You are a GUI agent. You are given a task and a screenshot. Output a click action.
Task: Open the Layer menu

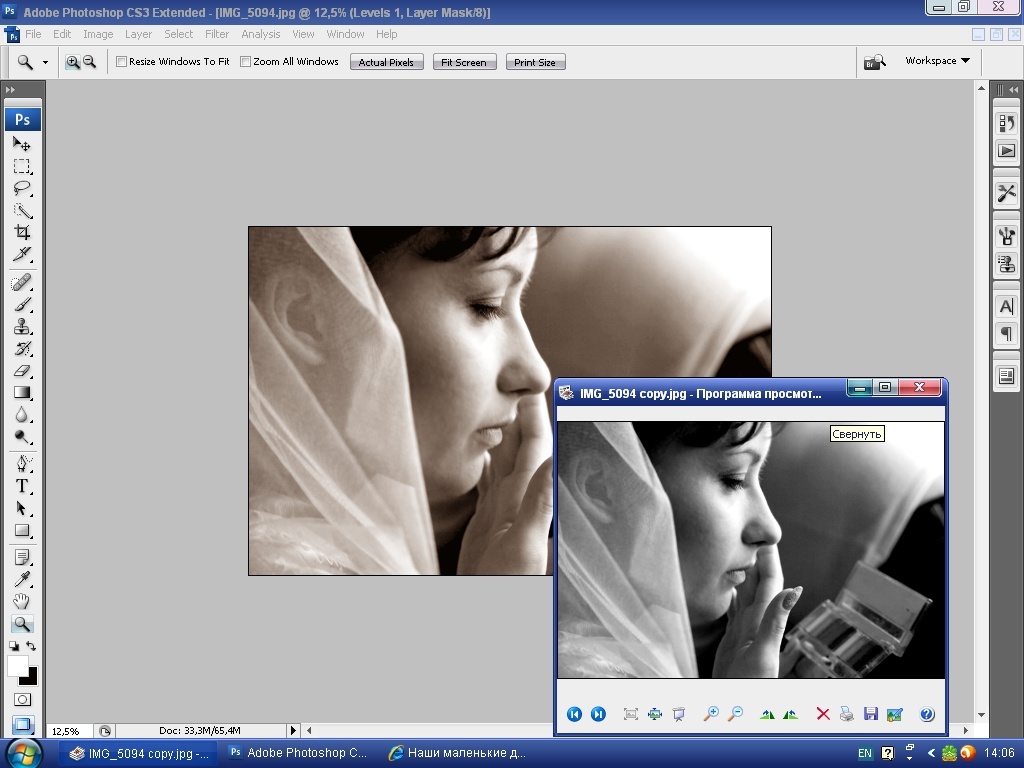coord(138,34)
